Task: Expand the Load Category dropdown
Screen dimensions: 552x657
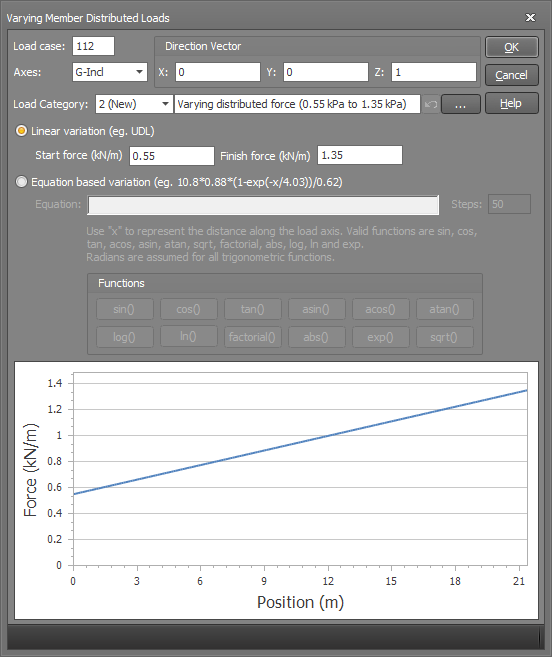Action: (x=134, y=104)
